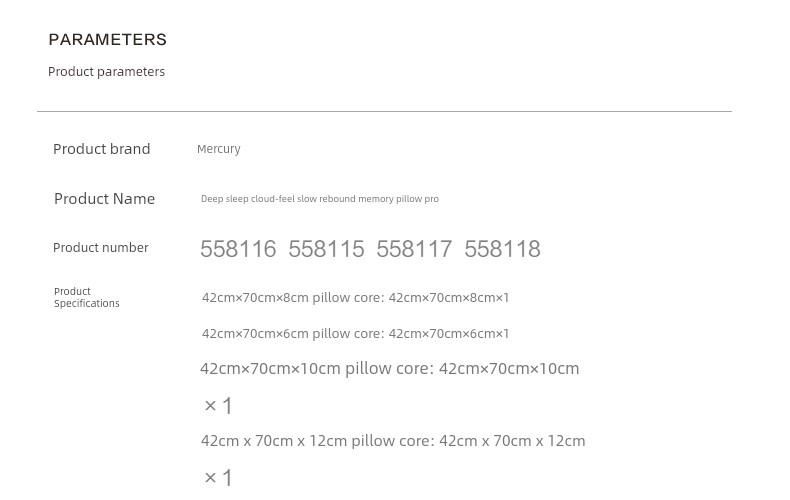Select product number 558117
The image size is (790, 500).
pyautogui.click(x=414, y=249)
